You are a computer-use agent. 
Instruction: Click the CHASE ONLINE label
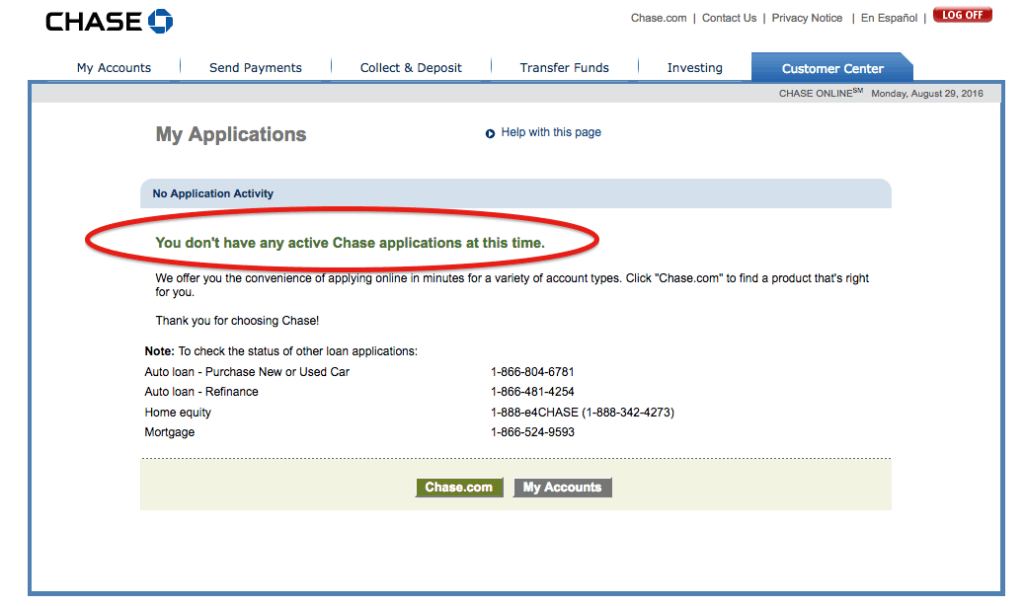820,93
